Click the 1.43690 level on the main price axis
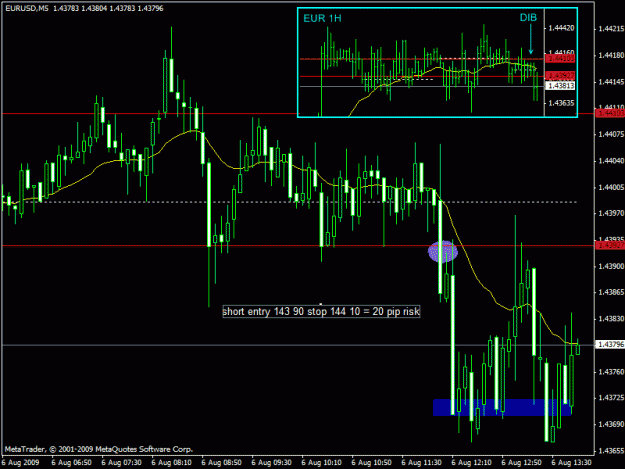The height and width of the screenshot is (469, 625). click(x=611, y=424)
